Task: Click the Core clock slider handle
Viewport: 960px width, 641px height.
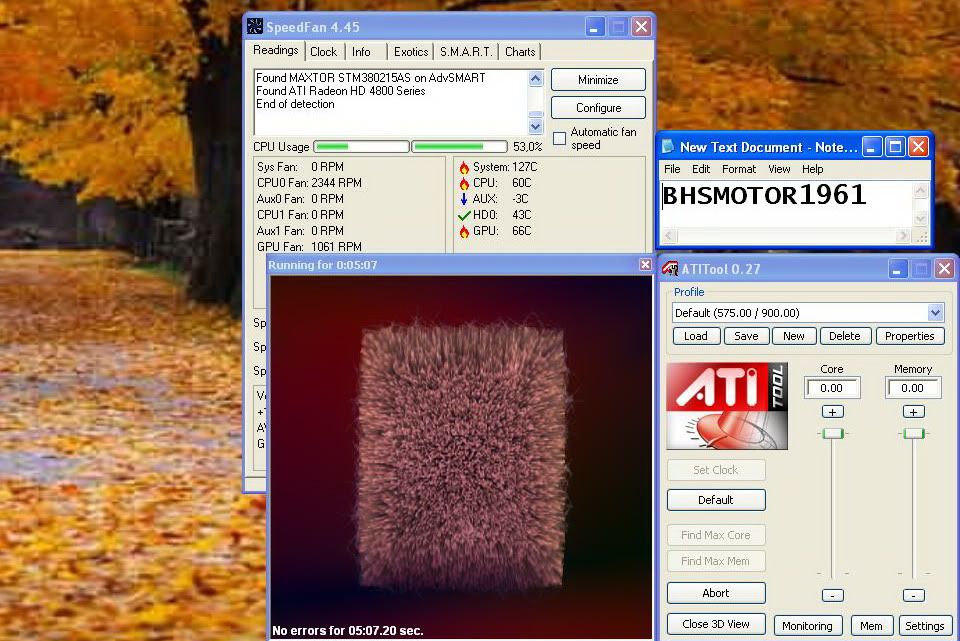Action: pos(833,433)
